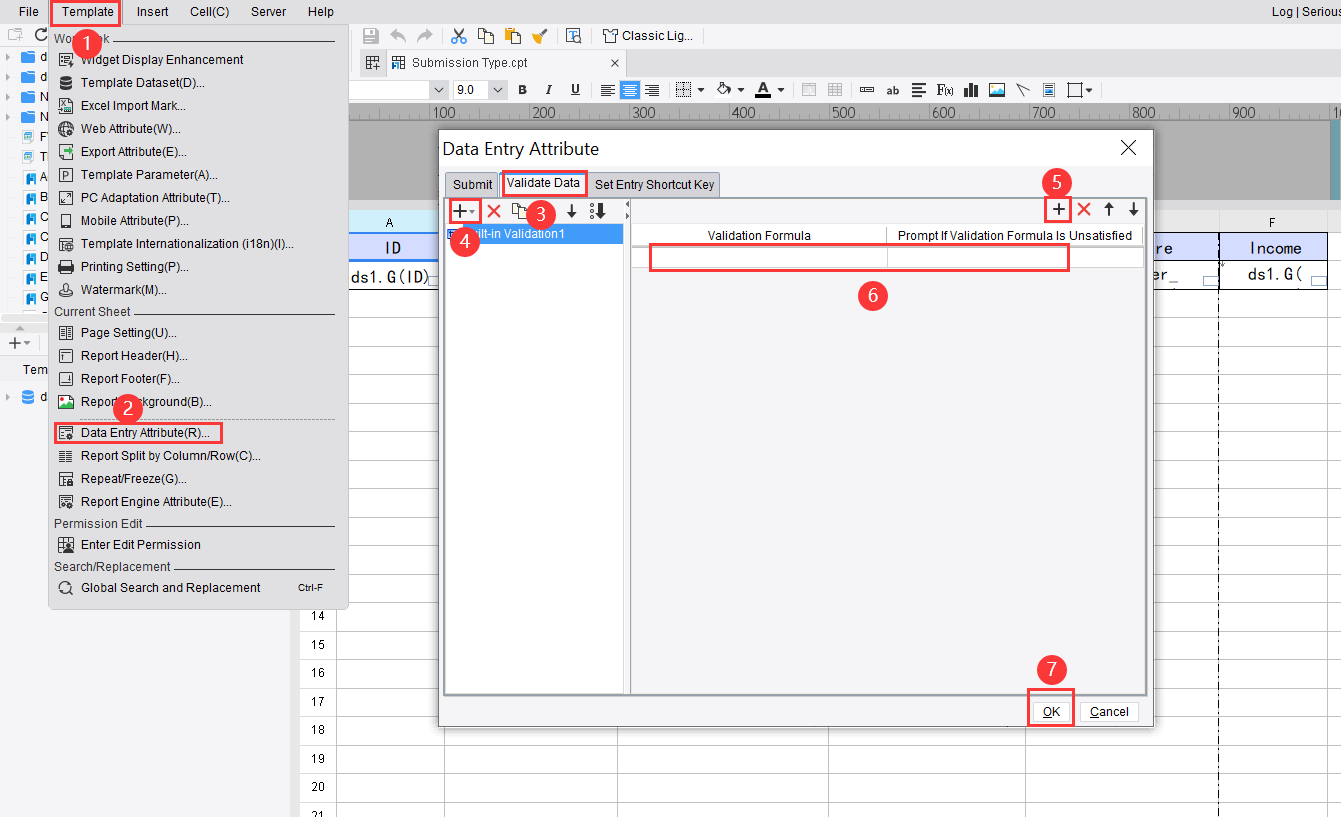Select the Insert Formula F(x) icon
Screen dimensions: 1341x817
(944, 90)
